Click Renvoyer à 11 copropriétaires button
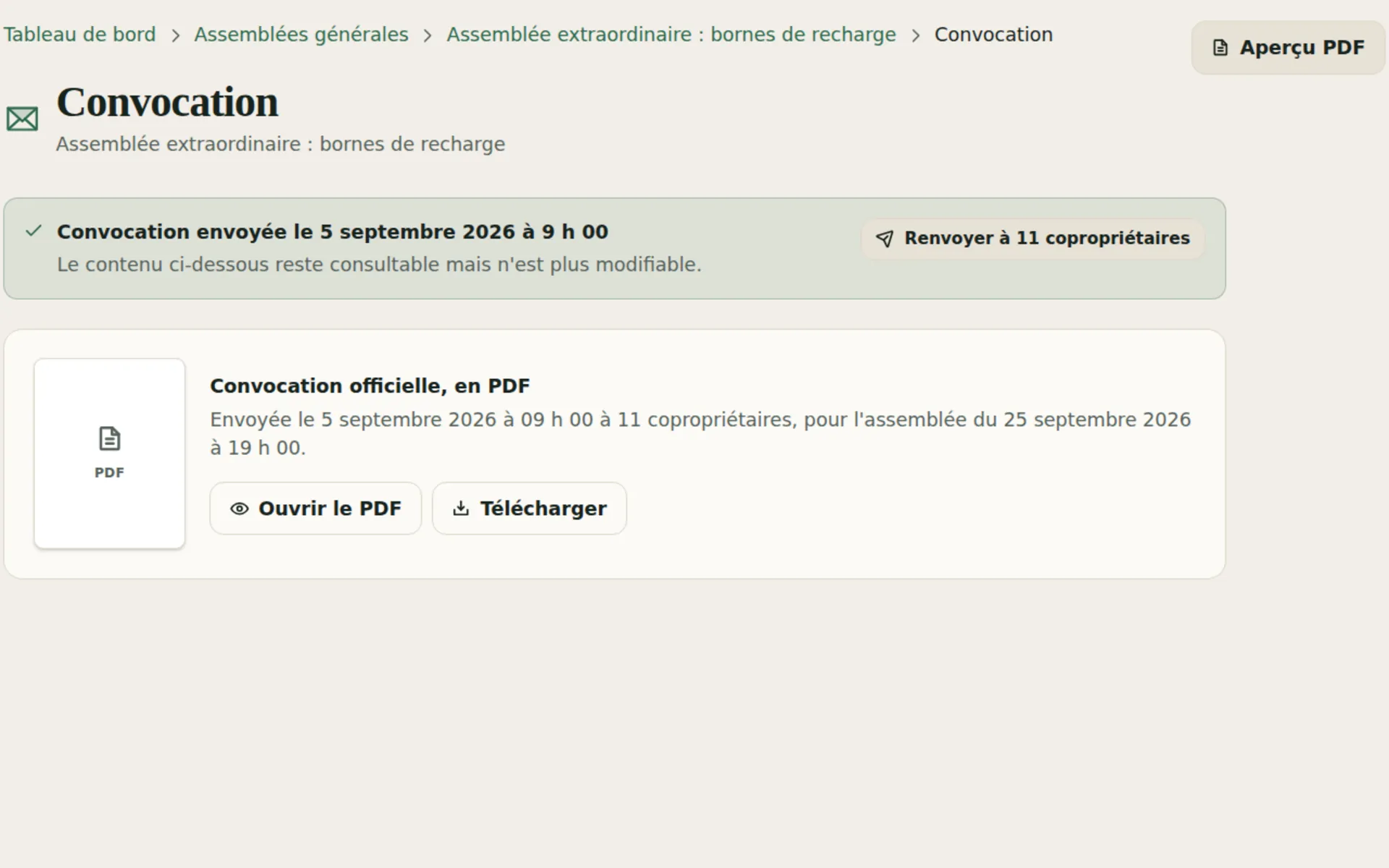Viewport: 1389px width, 868px height. [x=1032, y=239]
